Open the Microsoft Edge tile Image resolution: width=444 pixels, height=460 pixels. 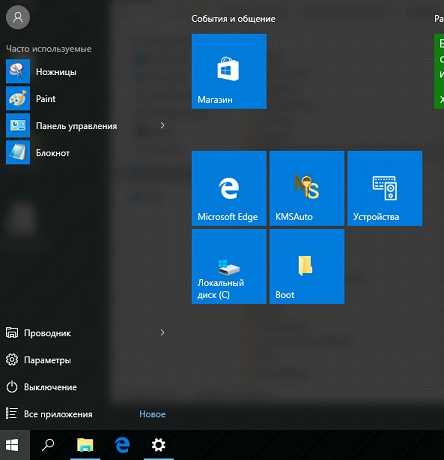point(229,188)
